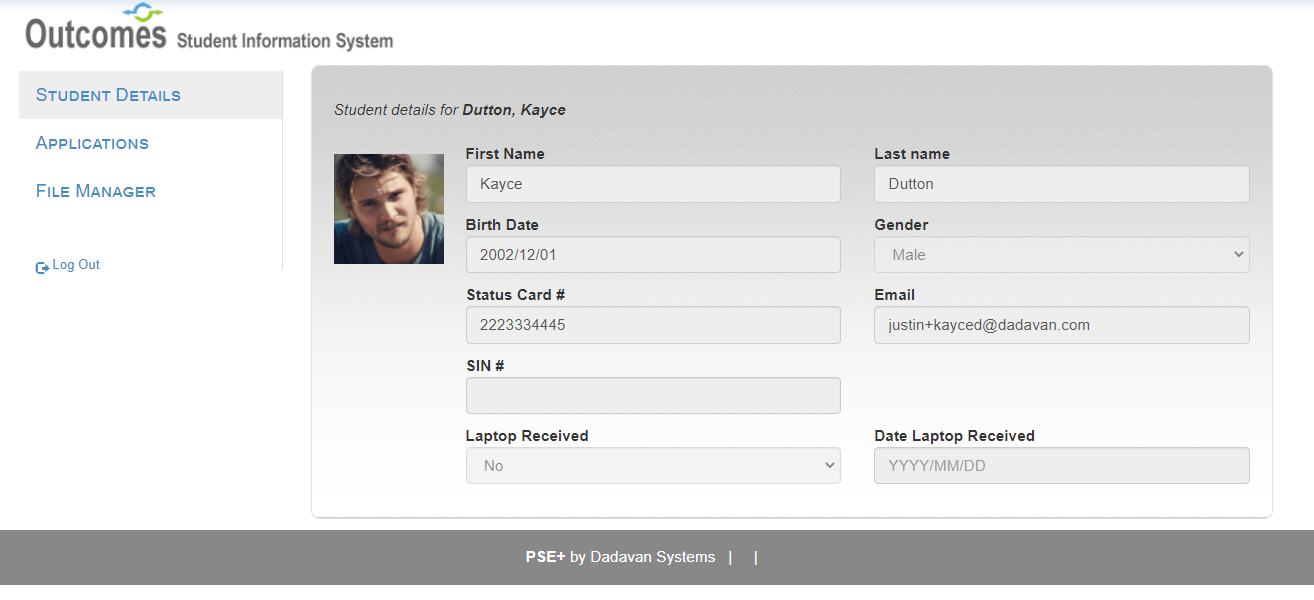Click the Status Card # label
1314x600 pixels.
click(516, 295)
